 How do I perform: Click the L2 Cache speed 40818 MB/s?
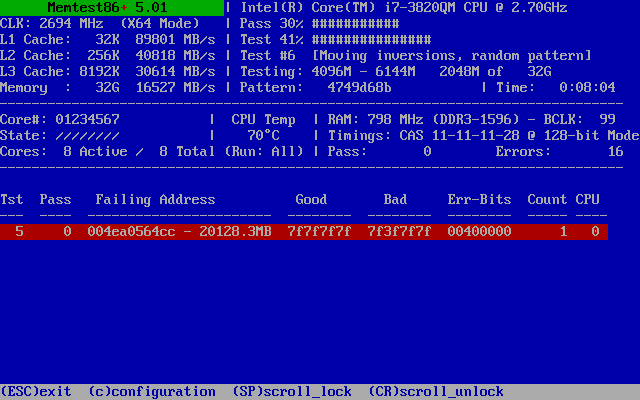(x=175, y=56)
